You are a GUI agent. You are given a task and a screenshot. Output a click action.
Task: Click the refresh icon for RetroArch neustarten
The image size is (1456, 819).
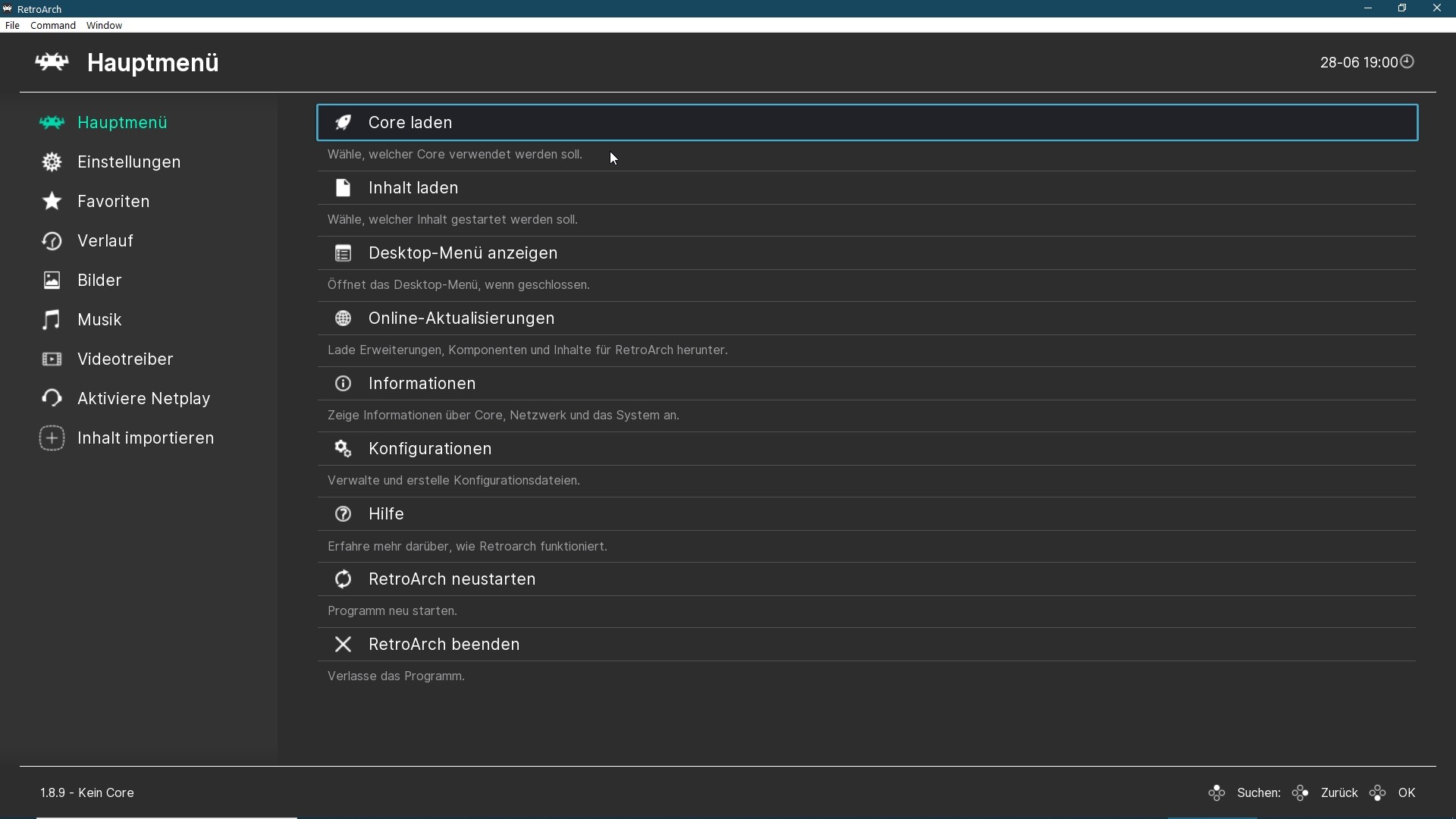[x=344, y=579]
